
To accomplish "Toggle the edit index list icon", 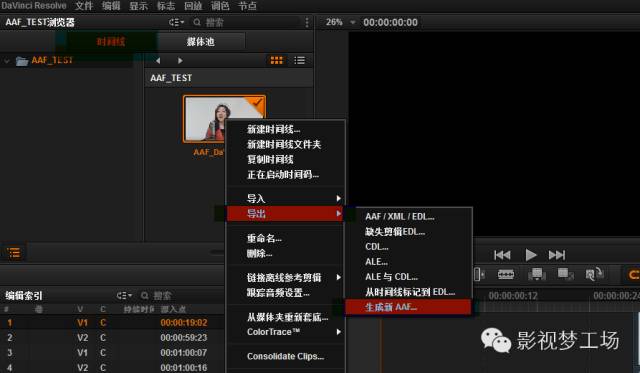I will click(x=13, y=253).
